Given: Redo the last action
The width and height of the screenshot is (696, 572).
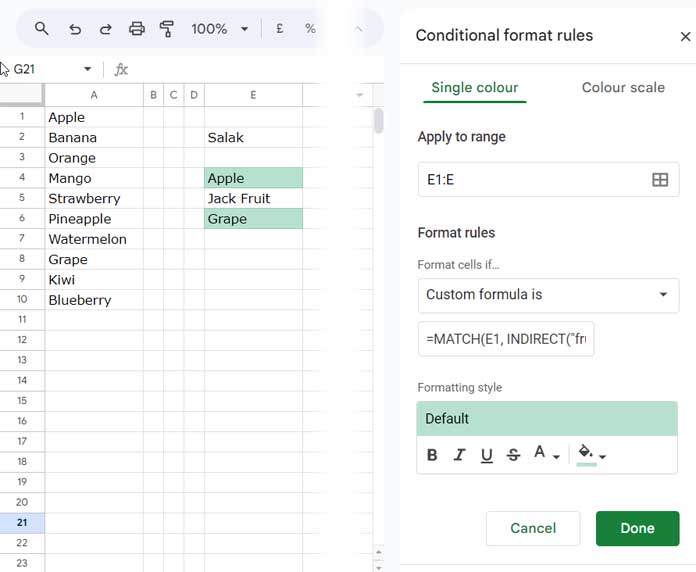Looking at the screenshot, I should [106, 29].
